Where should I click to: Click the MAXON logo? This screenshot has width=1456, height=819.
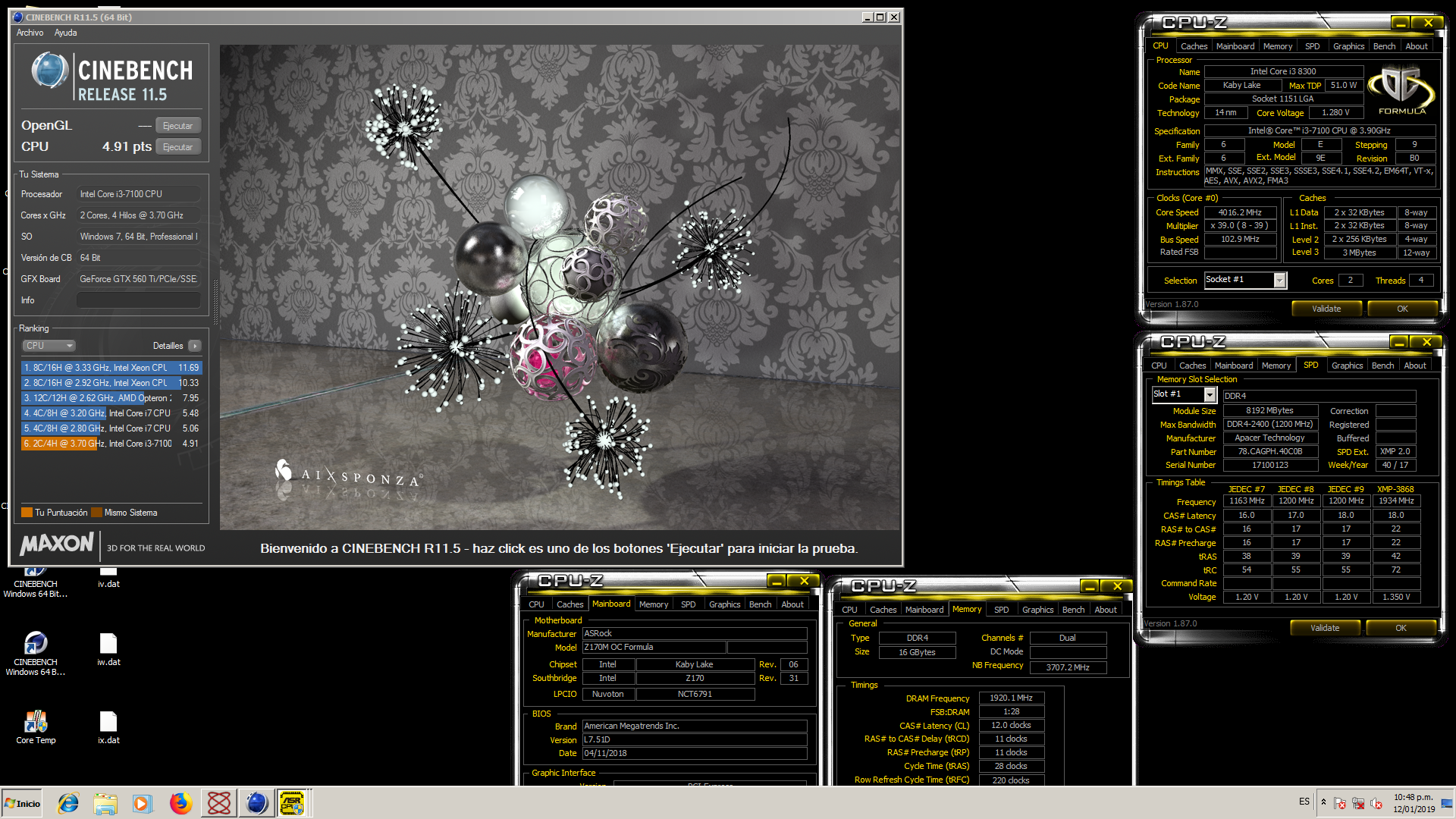click(57, 544)
